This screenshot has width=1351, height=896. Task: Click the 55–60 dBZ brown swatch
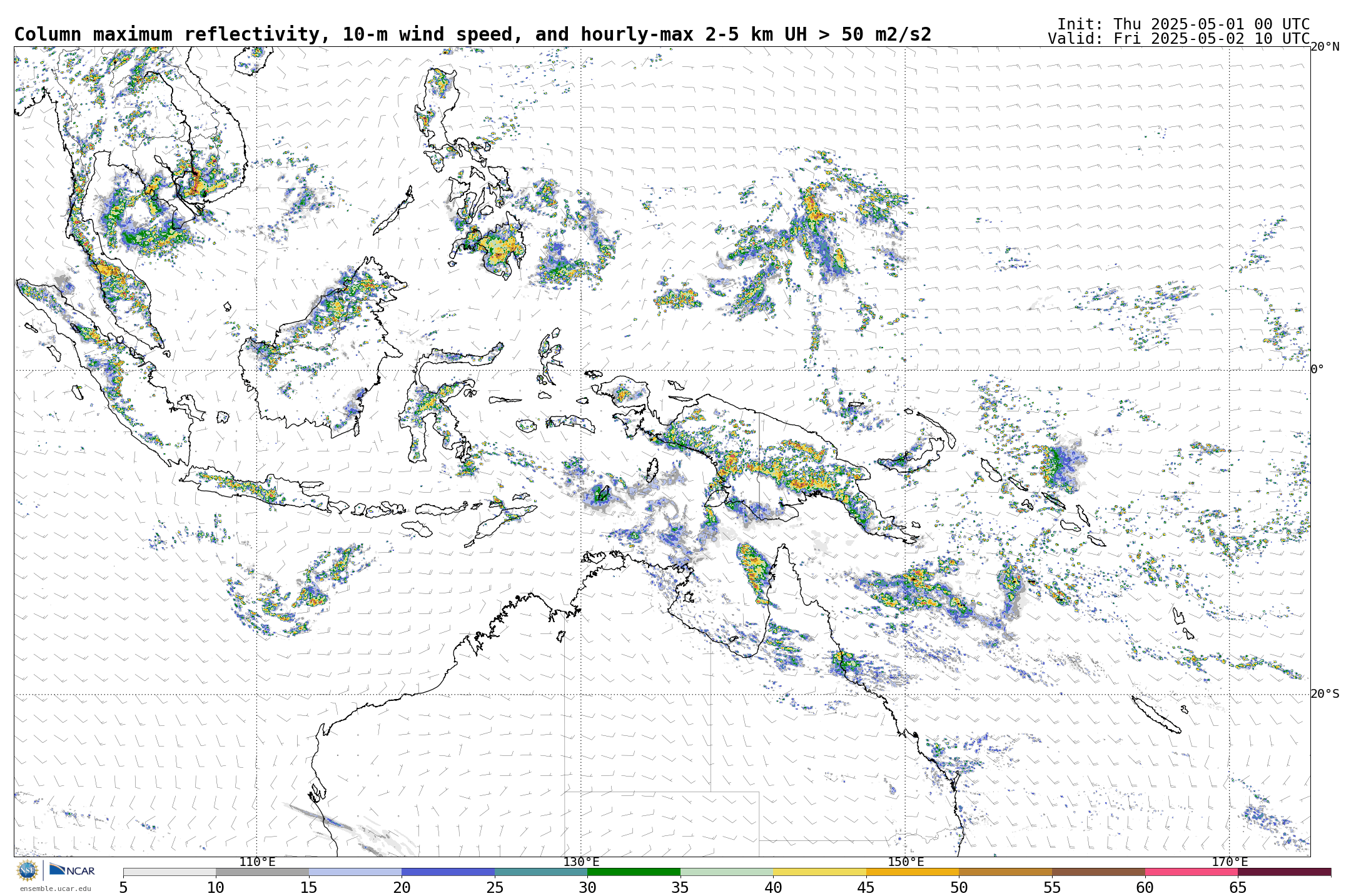(1098, 872)
